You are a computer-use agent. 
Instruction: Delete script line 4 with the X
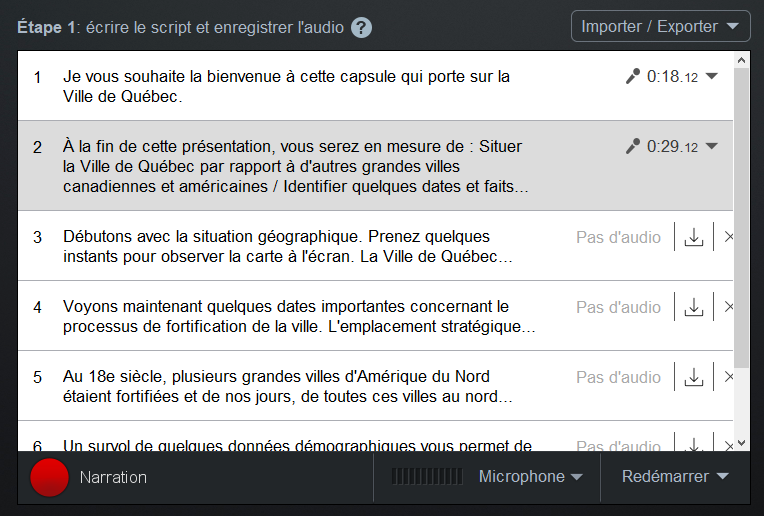[728, 307]
